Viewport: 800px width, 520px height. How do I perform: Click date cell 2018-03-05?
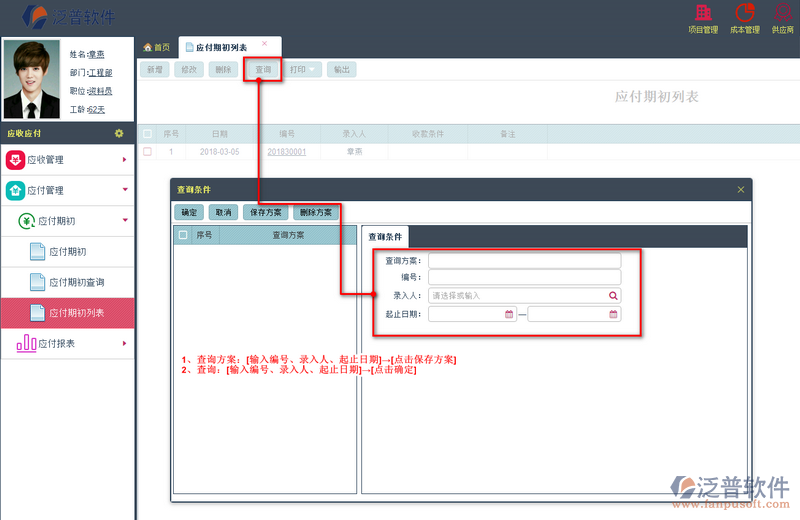(x=219, y=152)
